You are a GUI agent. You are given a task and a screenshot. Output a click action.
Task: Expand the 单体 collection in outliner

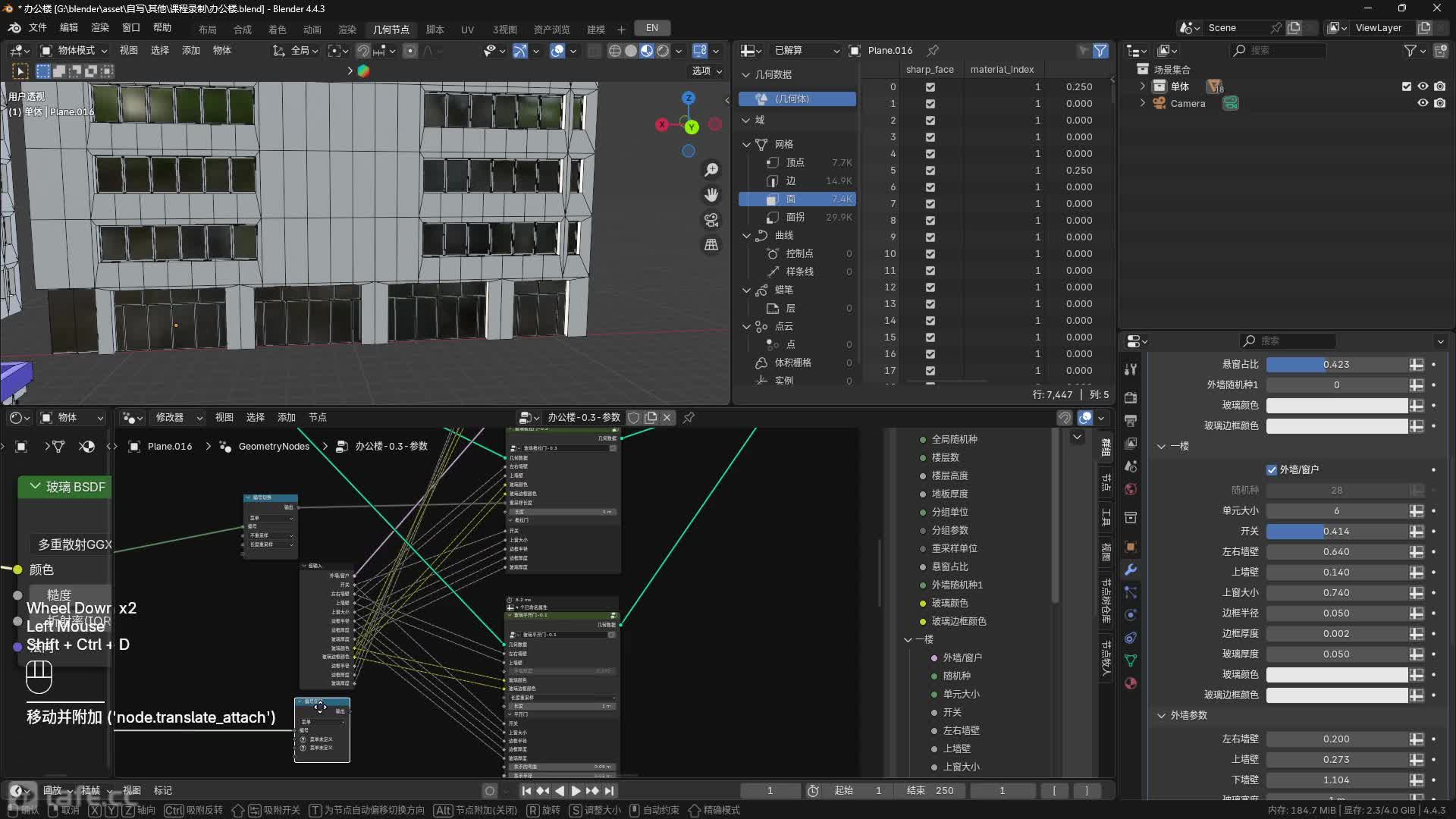pyautogui.click(x=1143, y=86)
